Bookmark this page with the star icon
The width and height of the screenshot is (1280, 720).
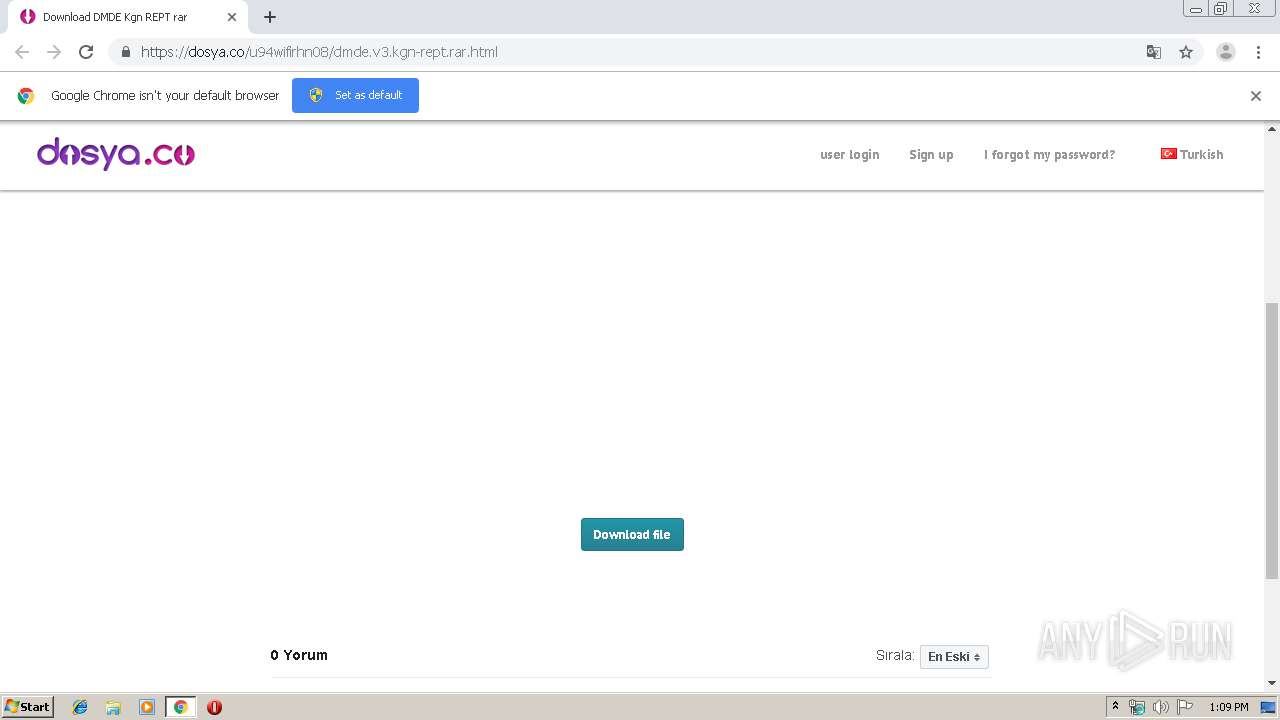[x=1186, y=52]
